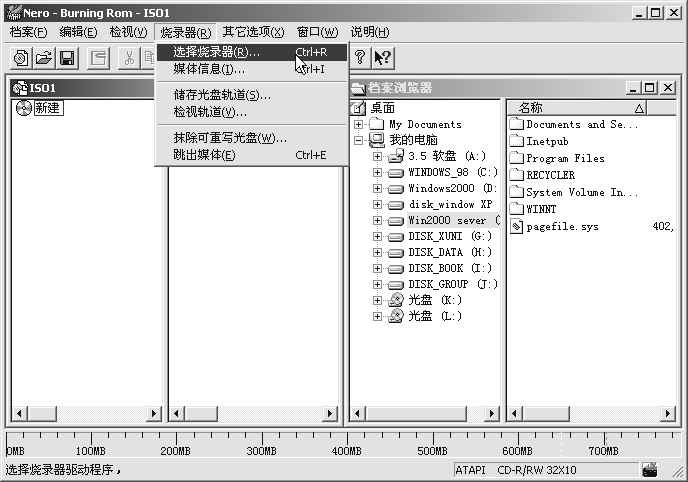Click the context help arrow-question icon

coord(383,58)
